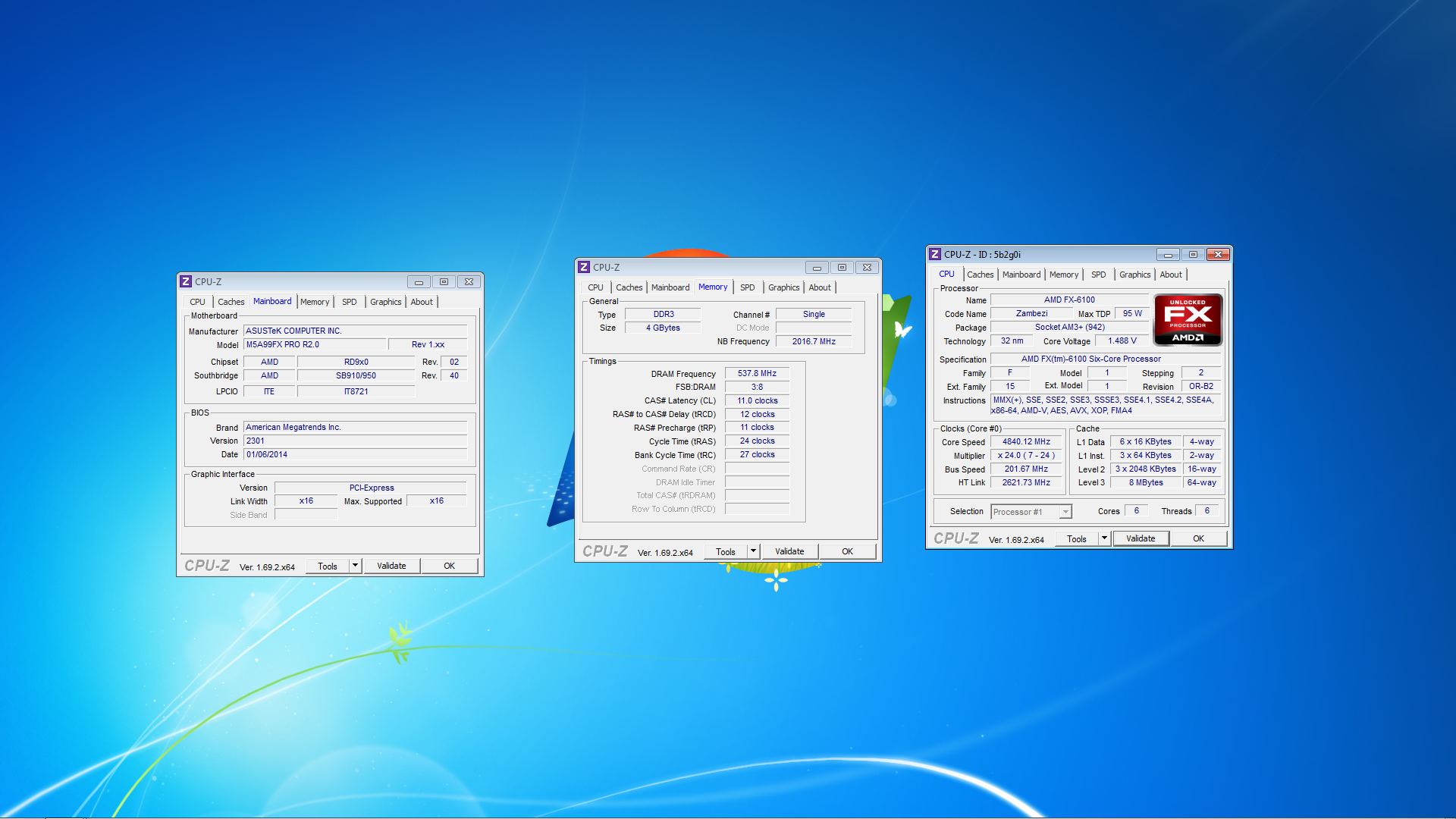This screenshot has height=819, width=1456.
Task: Close the Memory CPU-Z window
Action: 868,267
